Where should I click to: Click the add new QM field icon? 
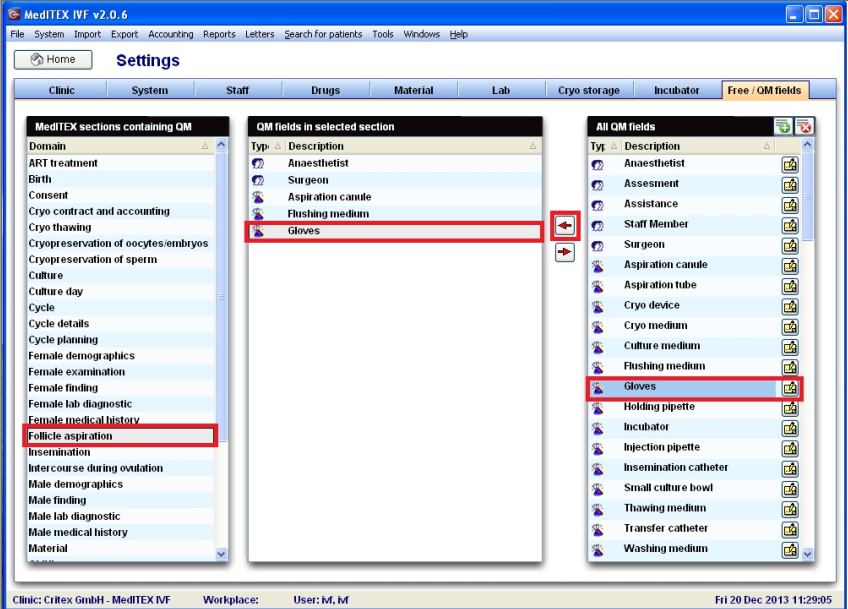tap(783, 127)
